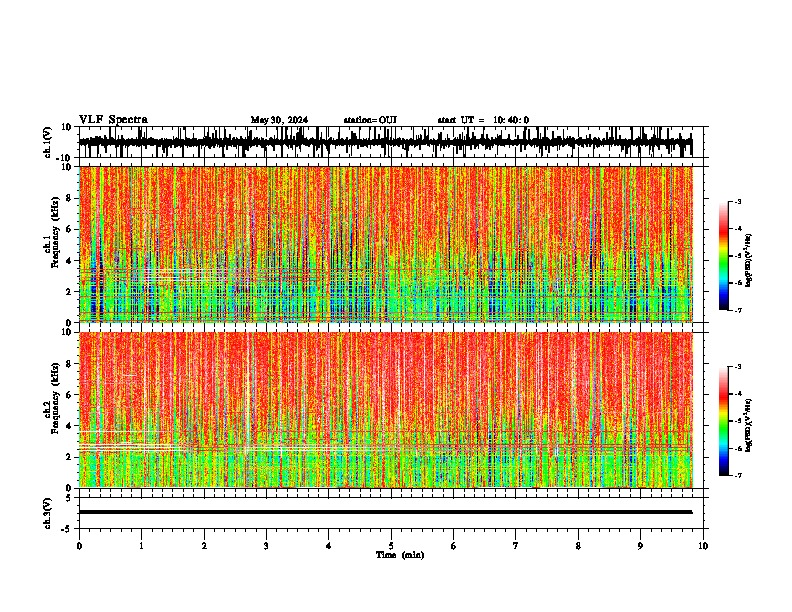
Task: Click the log(PSD) label beside ch.2 colorbar
Action: (749, 426)
